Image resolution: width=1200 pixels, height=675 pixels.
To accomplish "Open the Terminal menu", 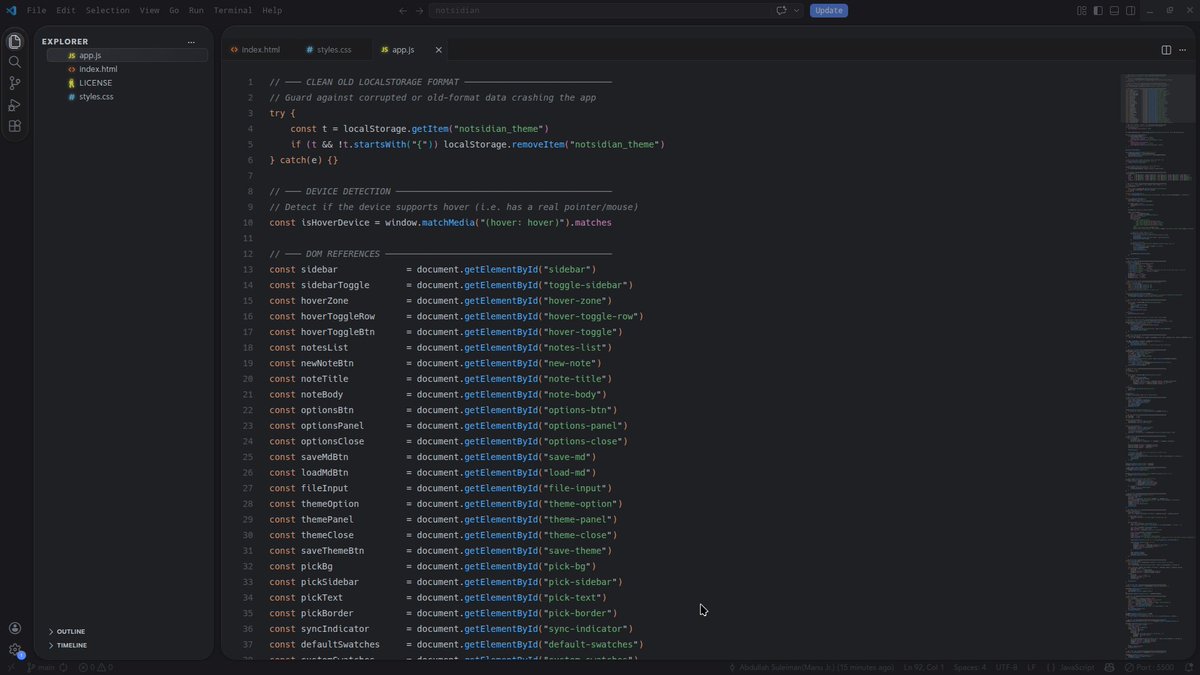I will point(233,10).
